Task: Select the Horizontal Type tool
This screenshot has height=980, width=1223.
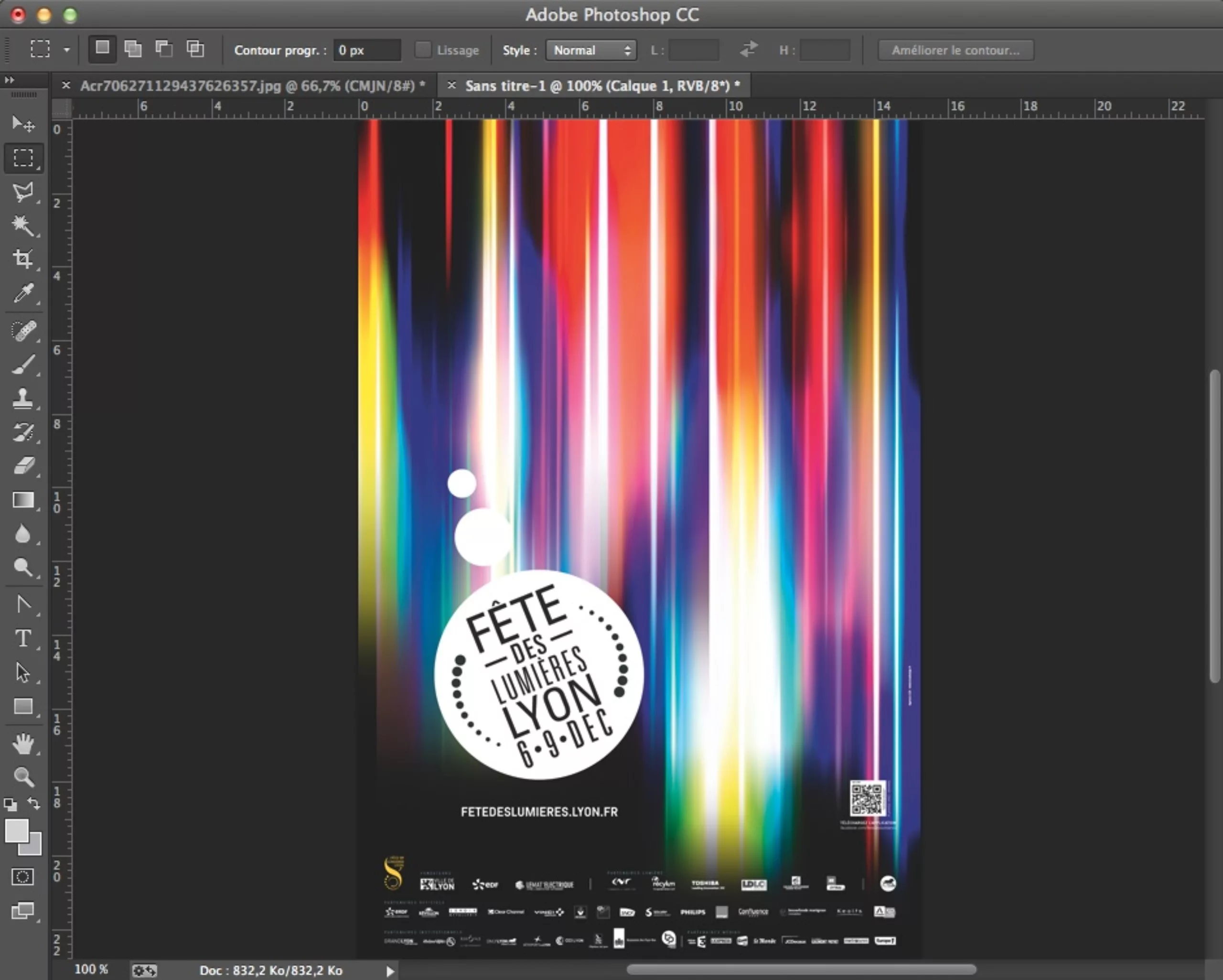Action: tap(22, 638)
